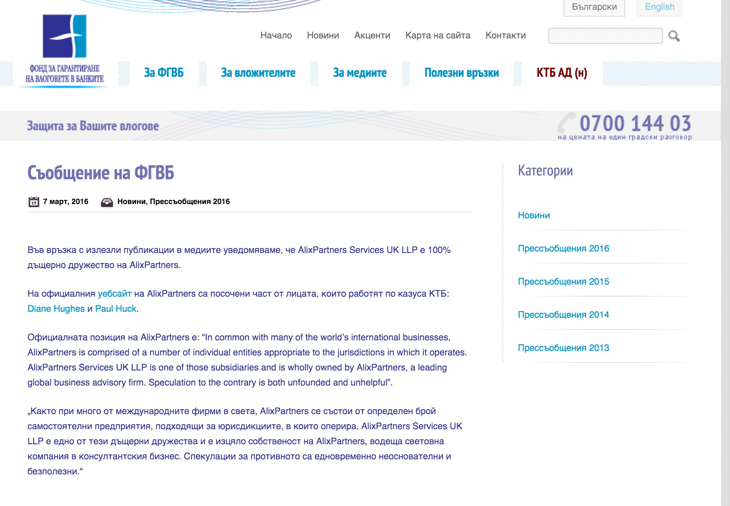The image size is (730, 506).
Task: Click the article title Съобщение на ФГВБ
Action: click(101, 173)
